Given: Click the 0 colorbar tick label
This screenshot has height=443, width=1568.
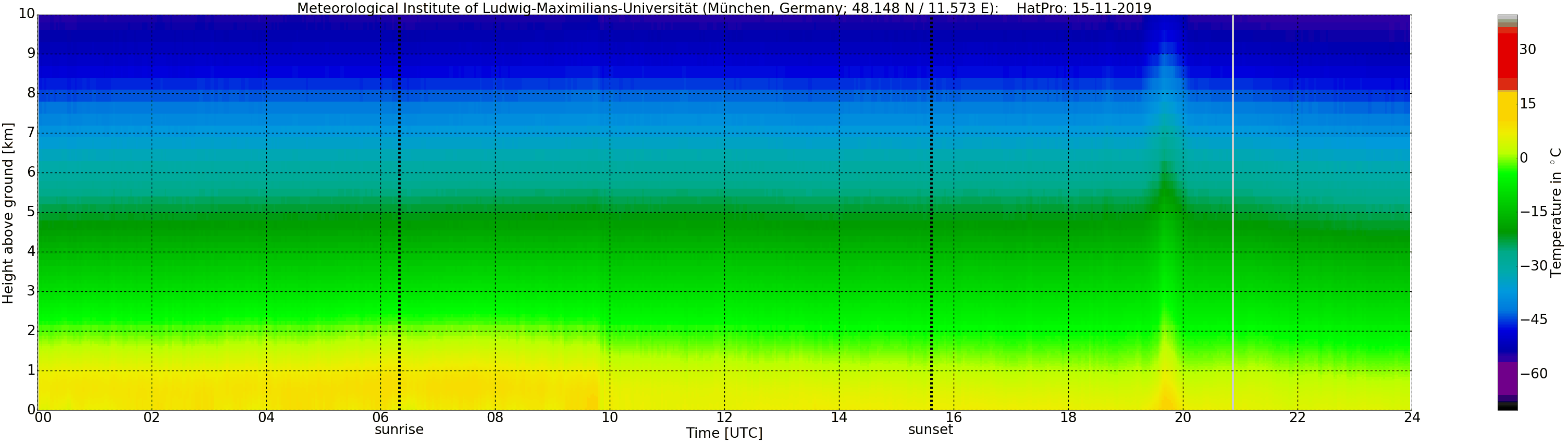Looking at the screenshot, I should click(x=1524, y=158).
